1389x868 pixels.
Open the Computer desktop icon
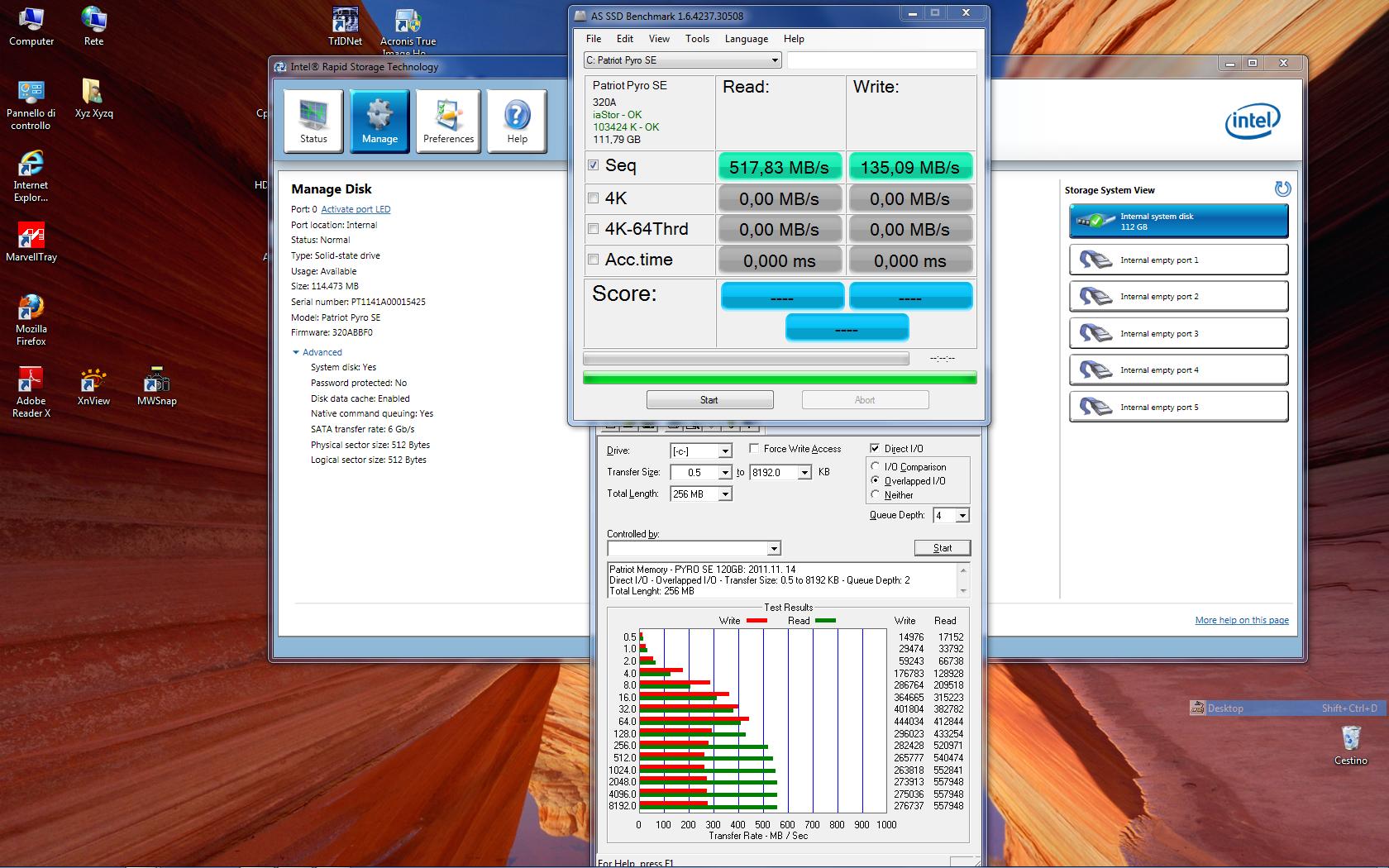(31, 26)
